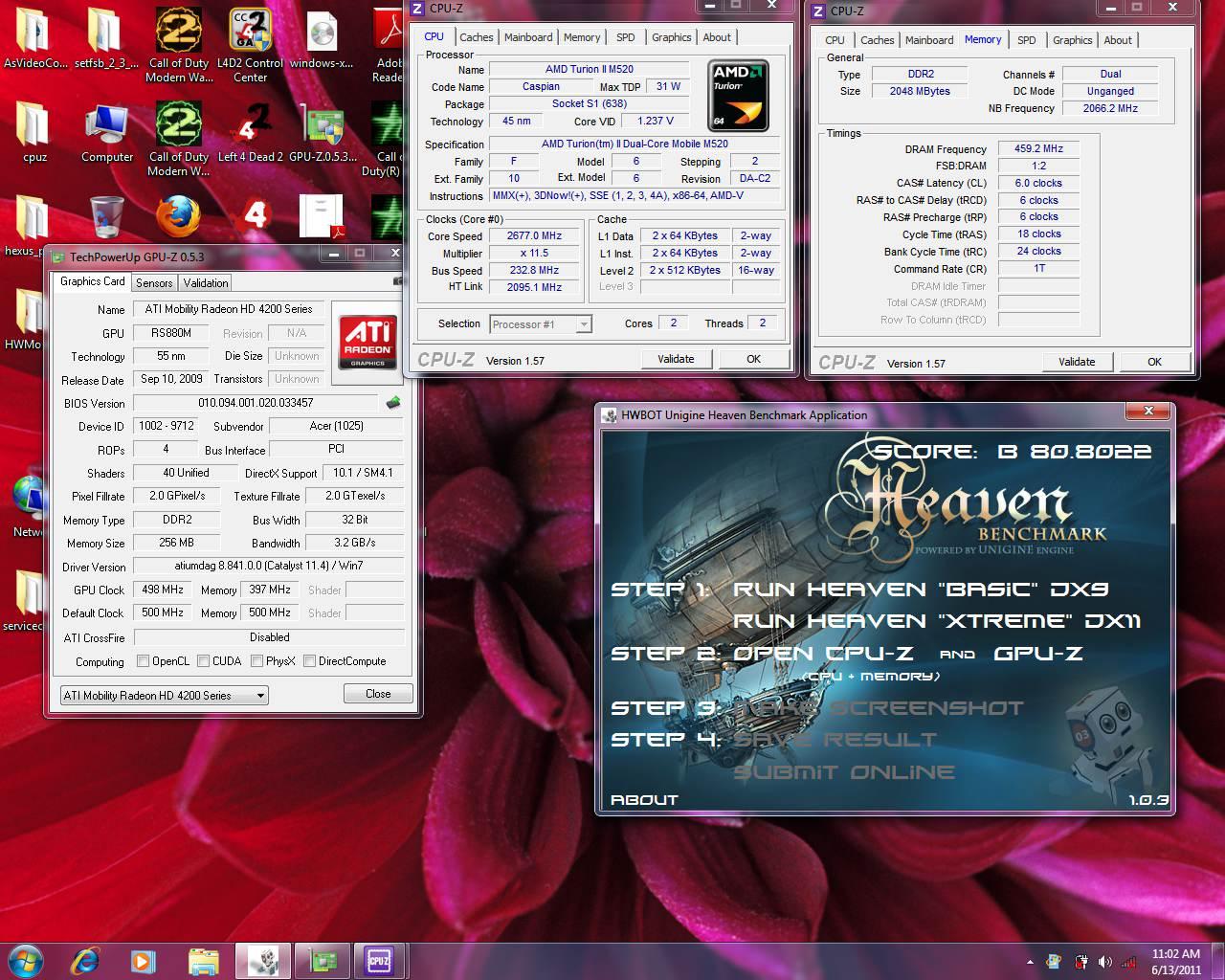
Task: Click Run Heaven "Xtreme" DX11
Action: [x=936, y=621]
